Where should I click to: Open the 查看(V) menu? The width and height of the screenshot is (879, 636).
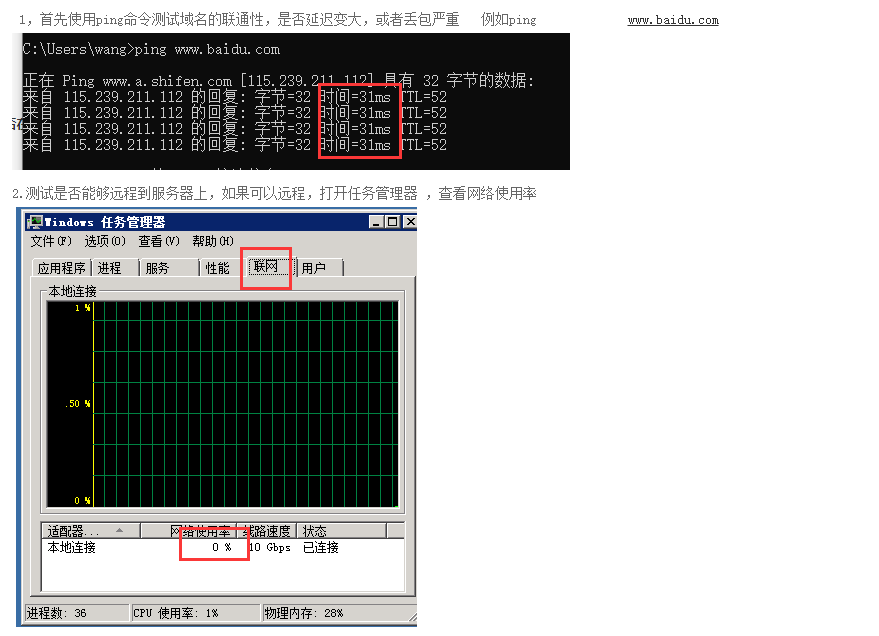[159, 241]
